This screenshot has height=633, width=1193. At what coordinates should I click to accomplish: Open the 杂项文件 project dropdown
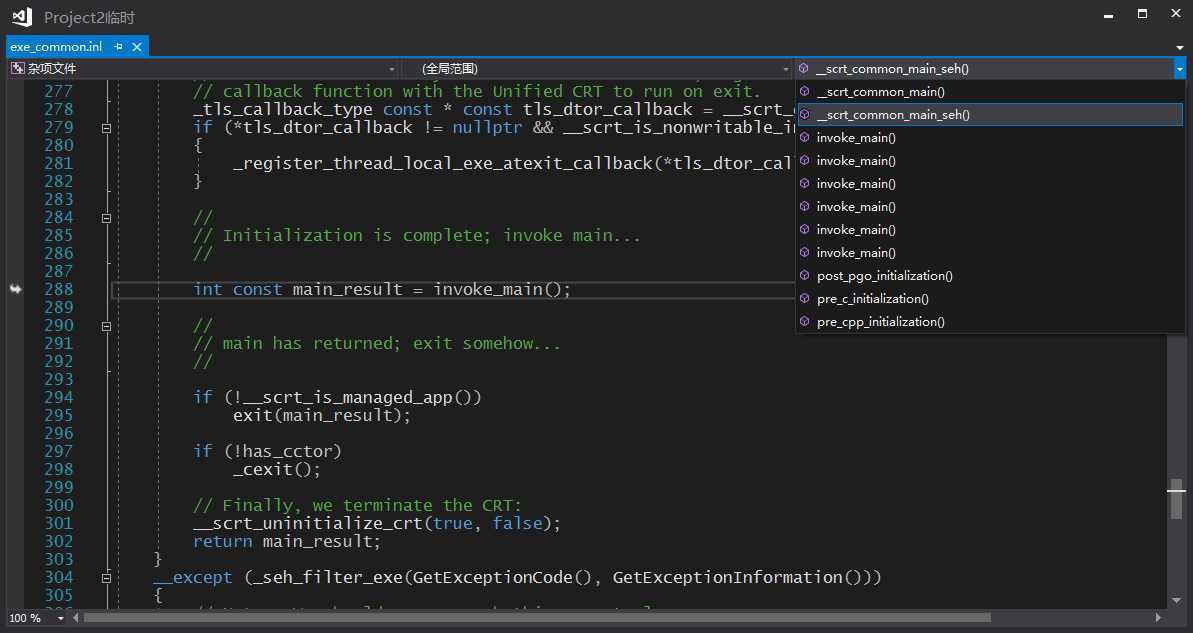pos(204,68)
